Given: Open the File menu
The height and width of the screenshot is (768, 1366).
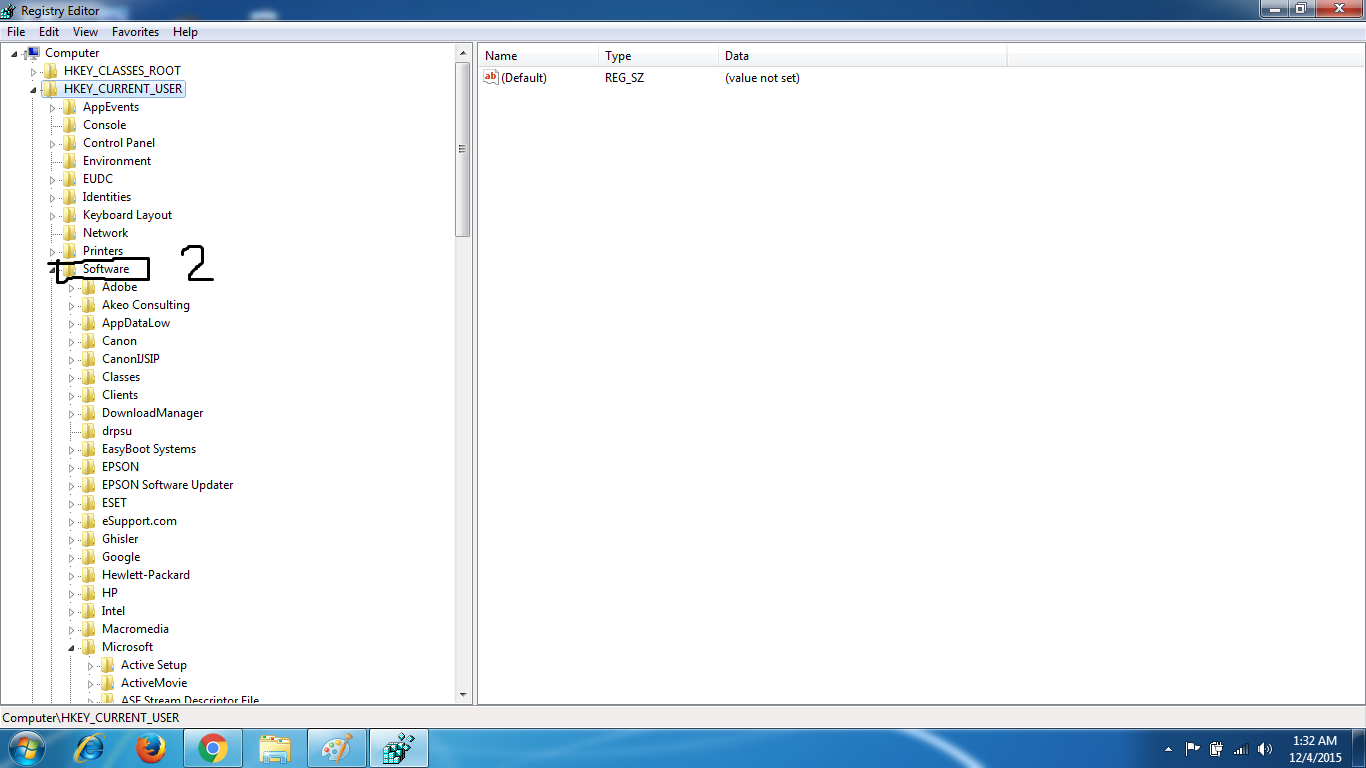Looking at the screenshot, I should (16, 32).
